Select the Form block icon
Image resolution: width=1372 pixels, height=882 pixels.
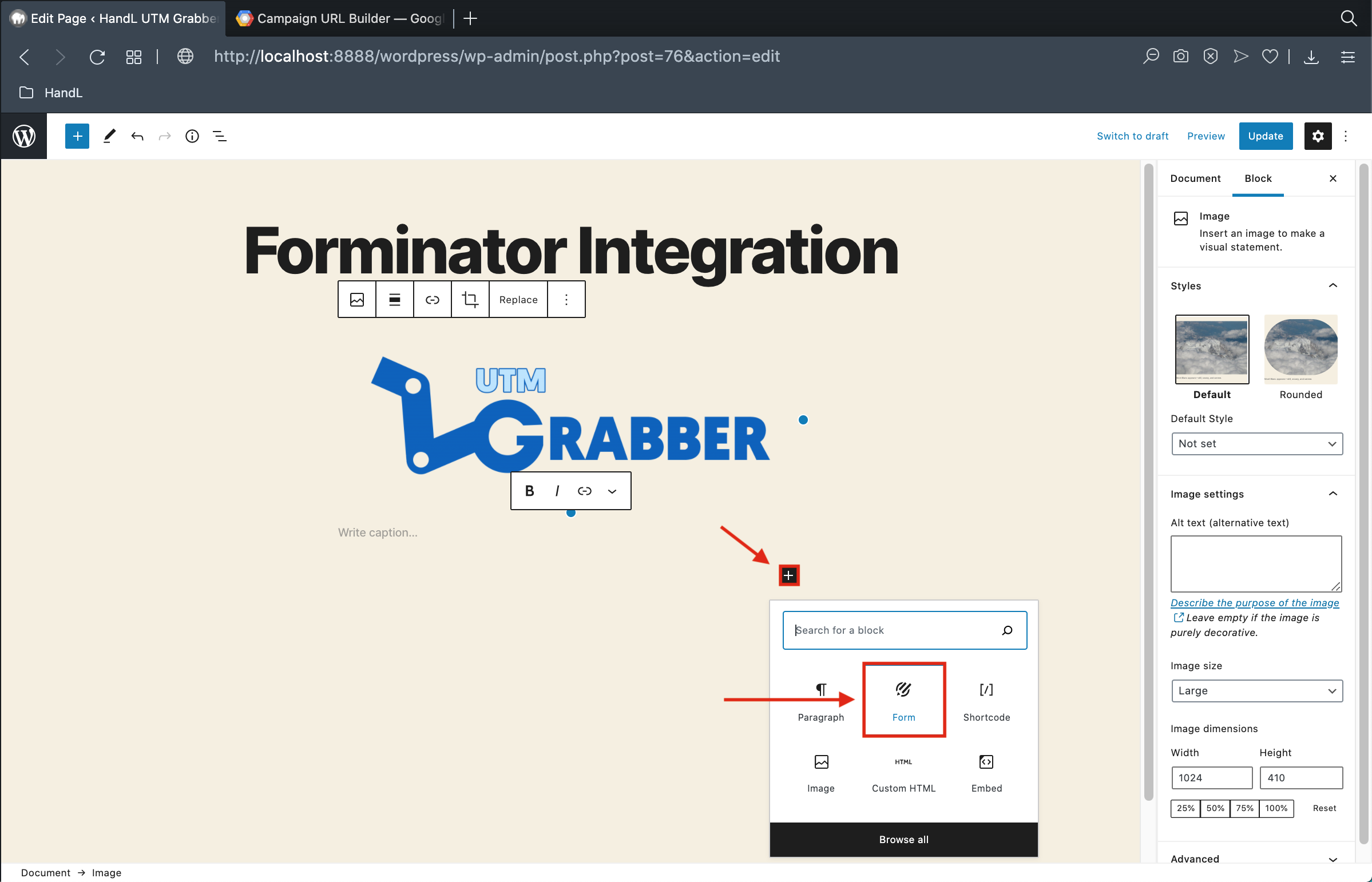point(903,690)
